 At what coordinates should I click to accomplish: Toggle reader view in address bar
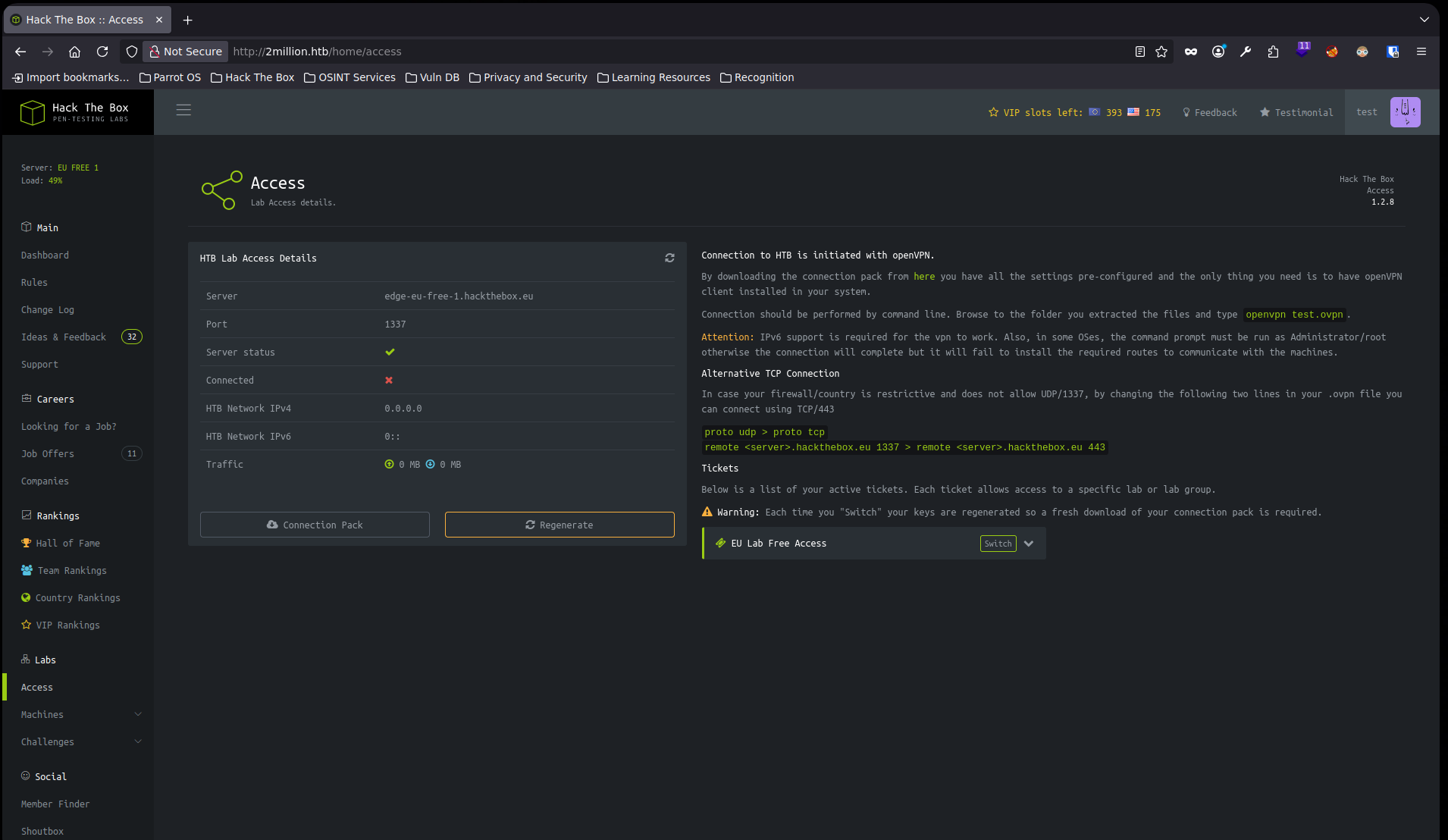[1139, 52]
